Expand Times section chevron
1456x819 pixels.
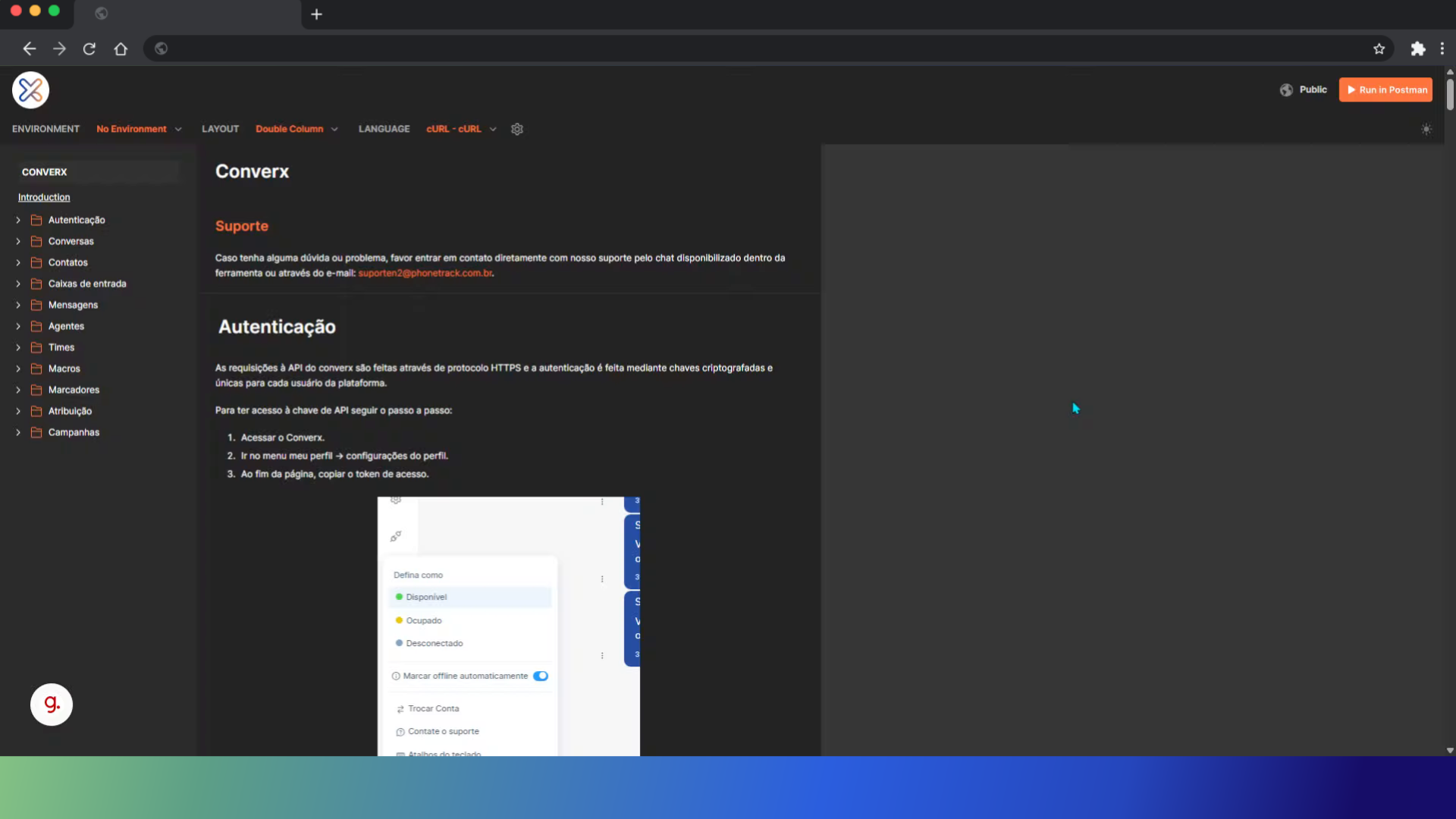click(x=18, y=347)
